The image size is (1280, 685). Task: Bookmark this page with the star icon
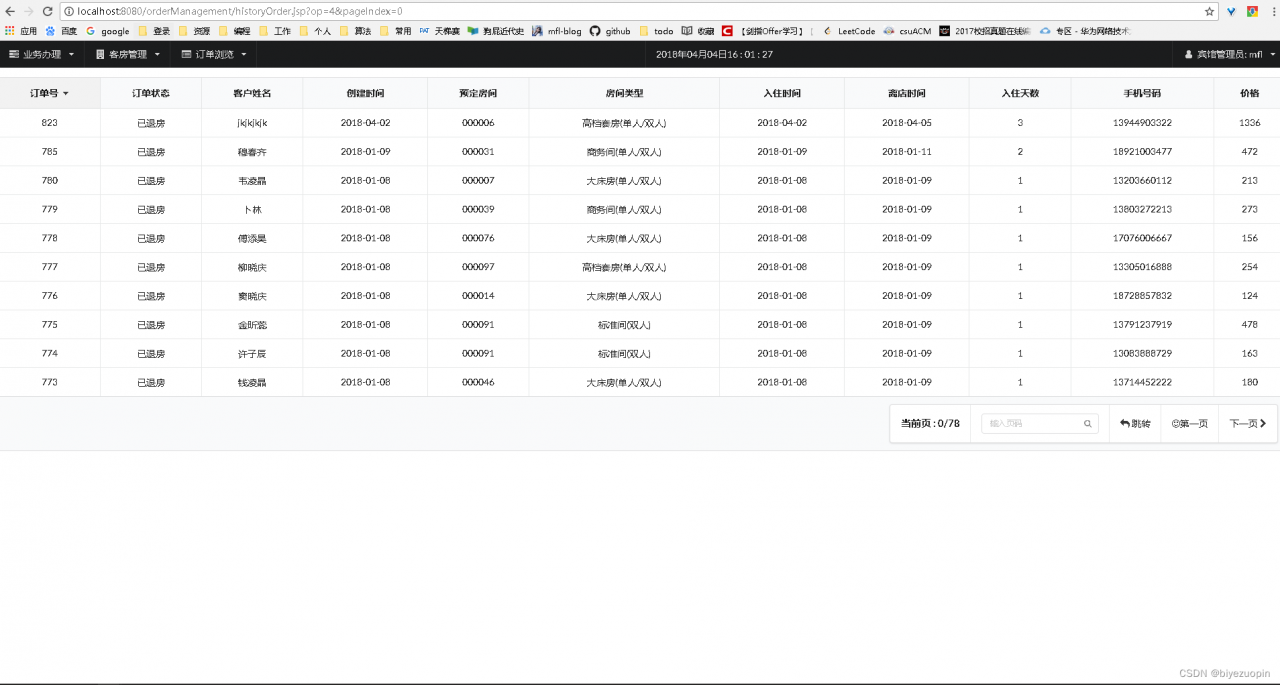point(1209,11)
